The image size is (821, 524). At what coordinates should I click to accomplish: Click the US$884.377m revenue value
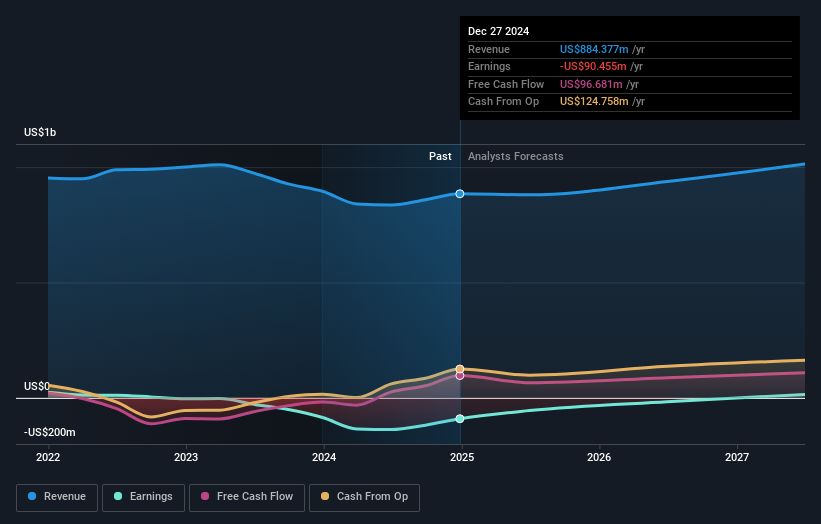[x=594, y=49]
